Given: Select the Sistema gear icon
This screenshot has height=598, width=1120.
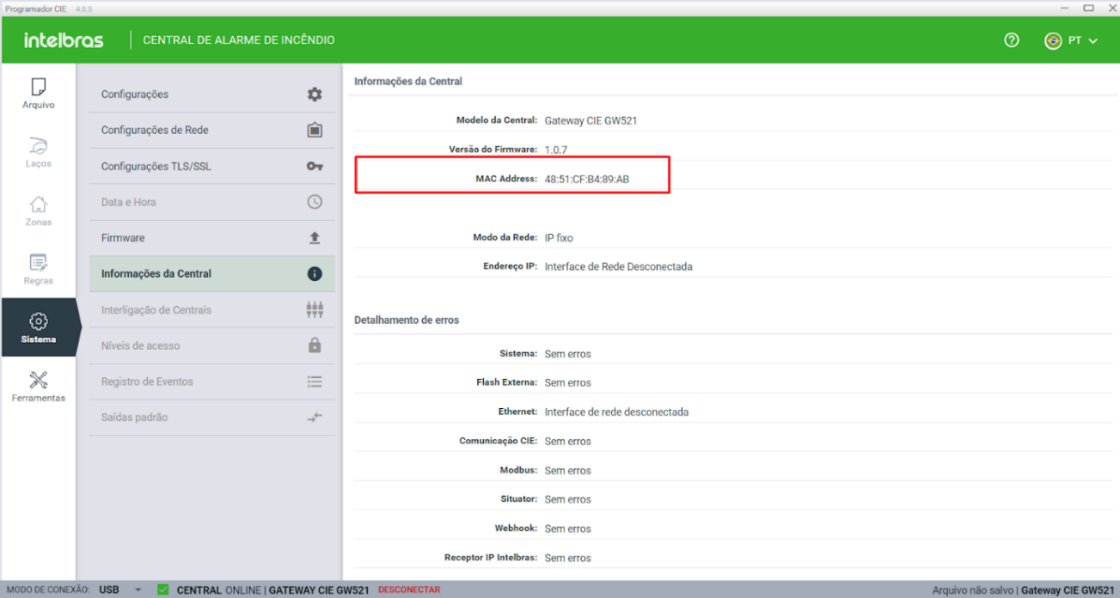Looking at the screenshot, I should (38, 322).
